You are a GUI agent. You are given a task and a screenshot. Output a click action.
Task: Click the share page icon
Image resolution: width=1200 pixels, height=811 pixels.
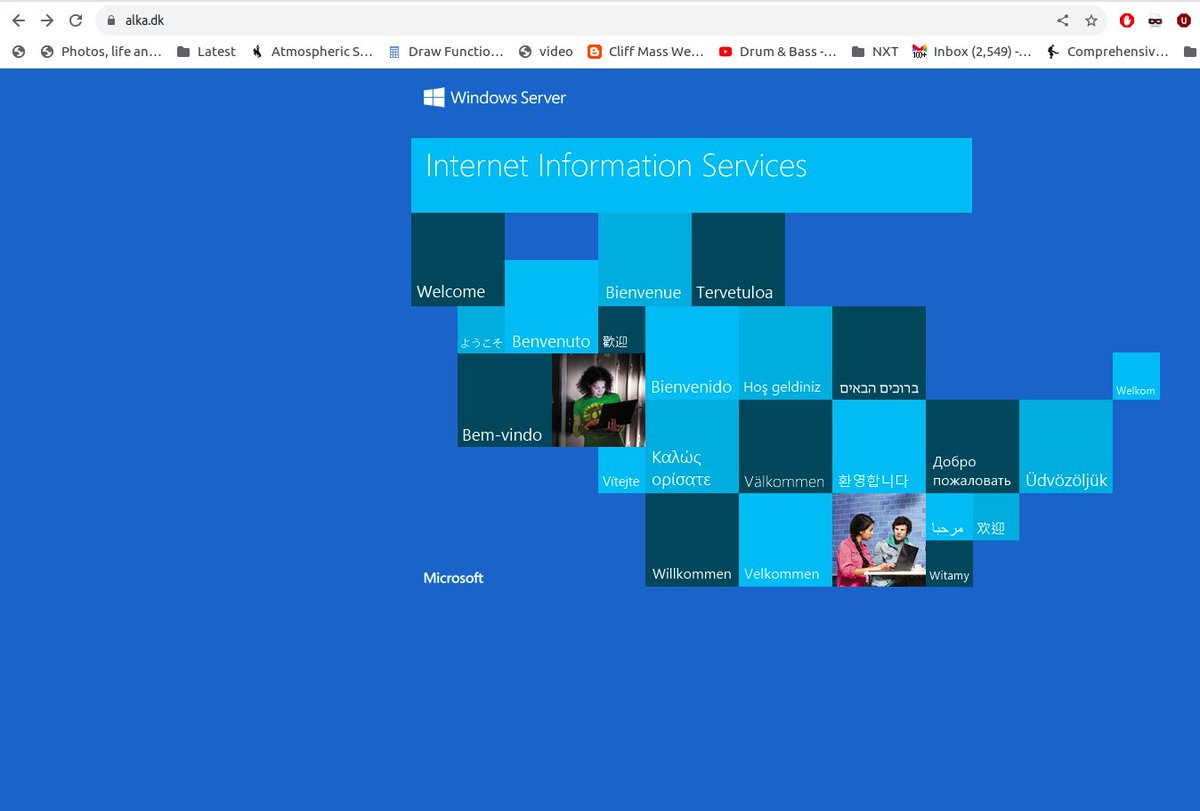tap(1063, 20)
